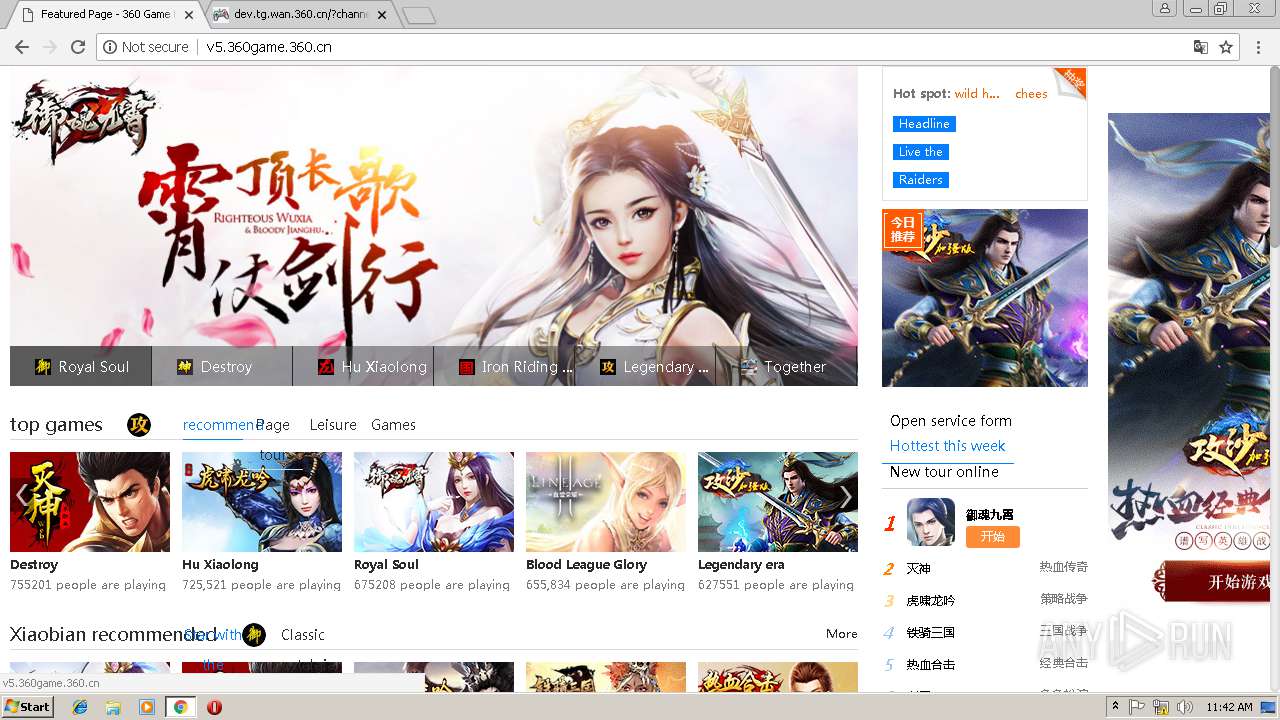Click the red Opera-like taskbar icon
Viewport: 1280px width, 720px height.
tap(214, 707)
